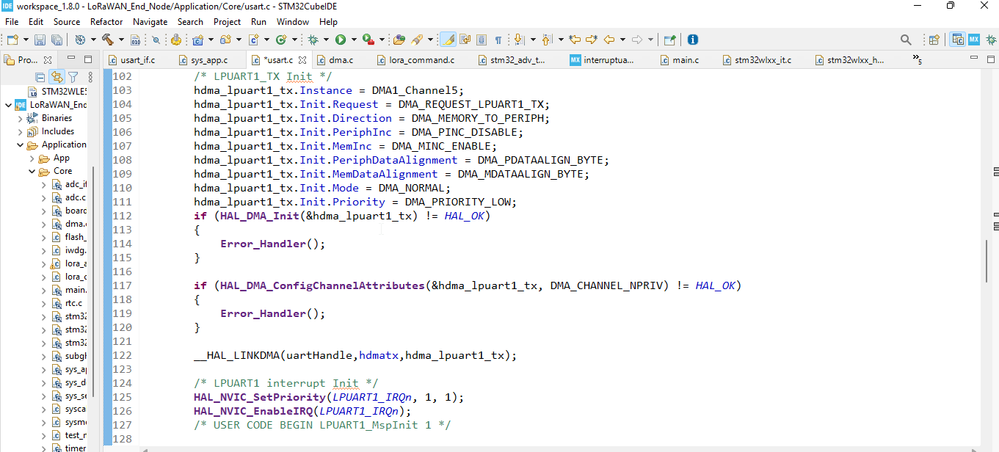Viewport: 999px width, 452px height.
Task: Click the New class green C icon
Action: click(x=280, y=40)
